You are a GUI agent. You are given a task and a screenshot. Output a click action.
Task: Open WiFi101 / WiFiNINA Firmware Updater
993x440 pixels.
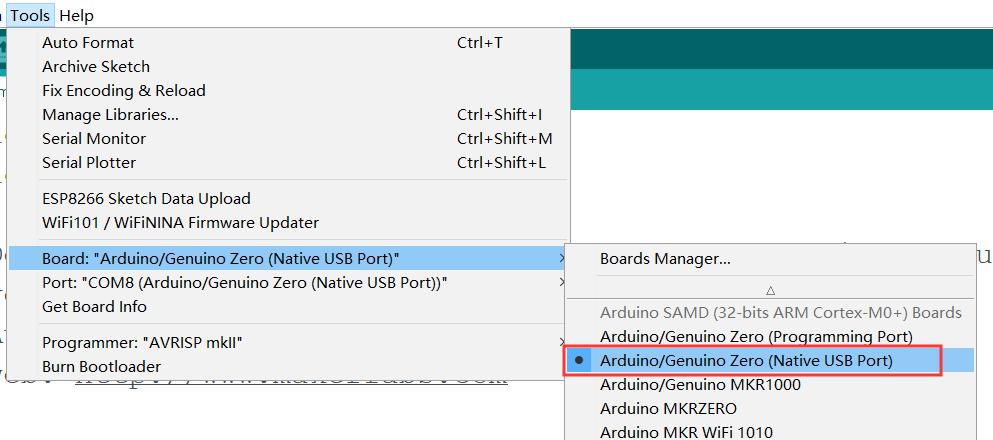click(x=180, y=223)
